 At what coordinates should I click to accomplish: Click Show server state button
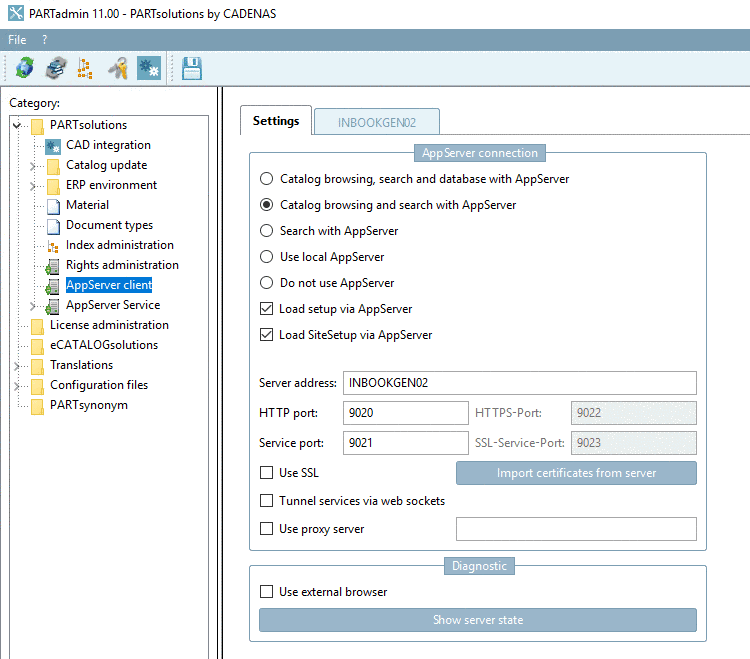point(478,620)
